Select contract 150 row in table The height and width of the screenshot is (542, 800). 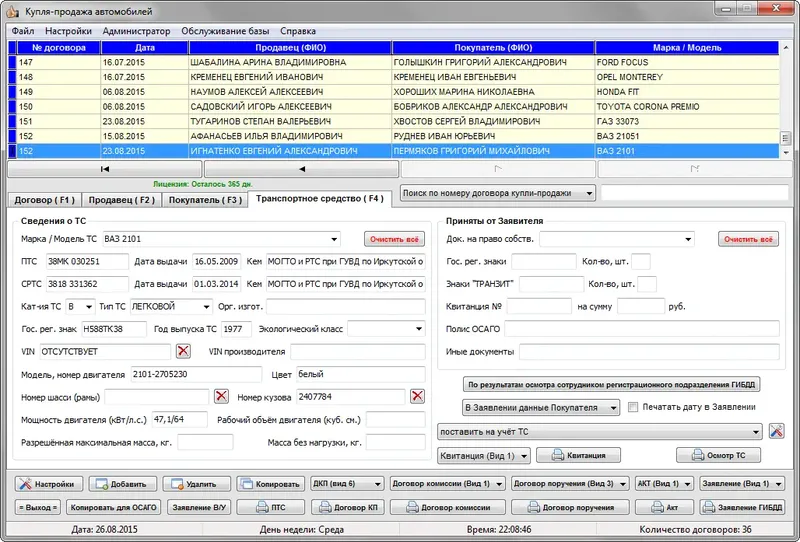pyautogui.click(x=394, y=107)
